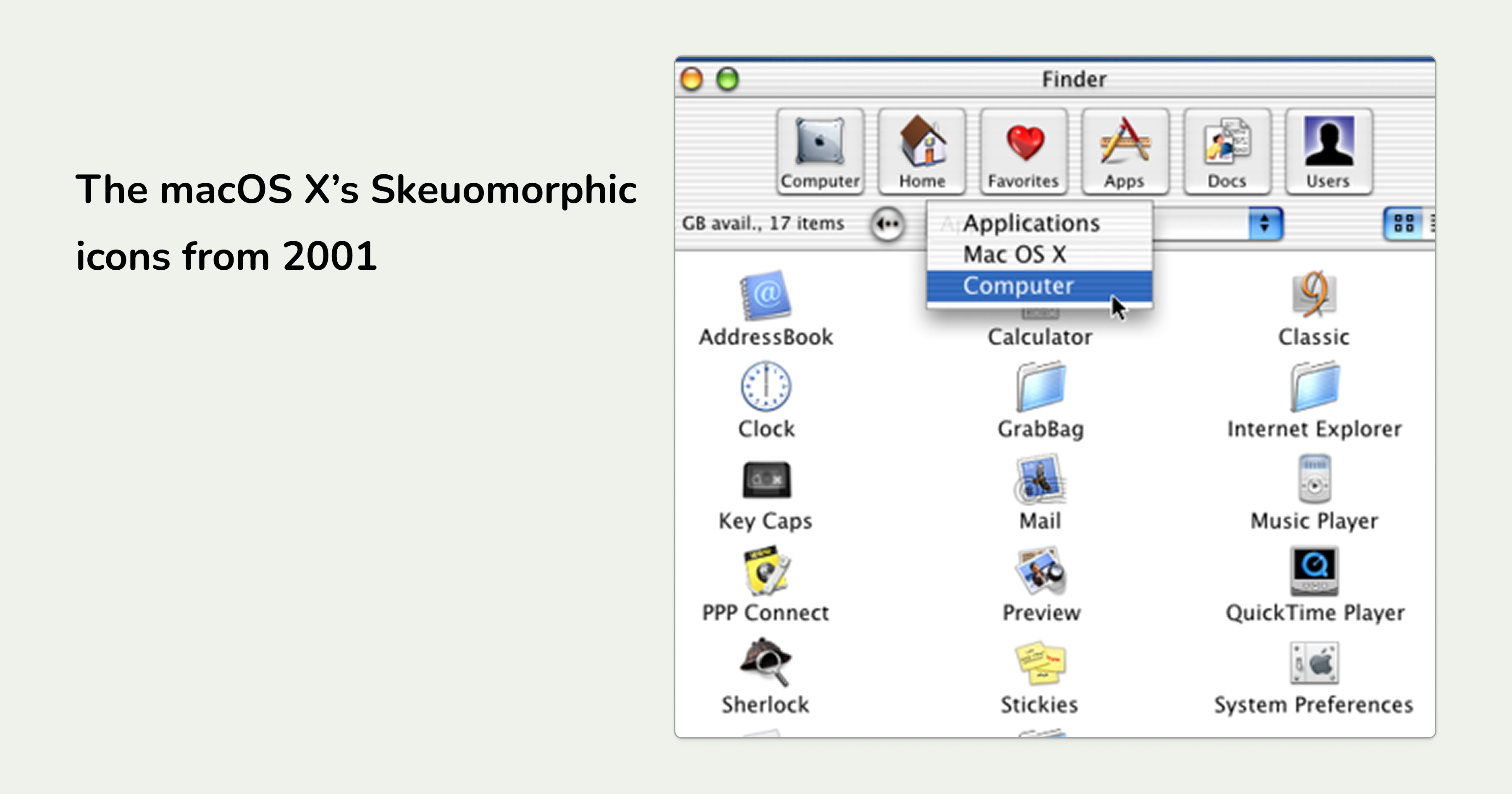This screenshot has height=794, width=1512.
Task: Launch the Clock app icon
Action: [765, 386]
